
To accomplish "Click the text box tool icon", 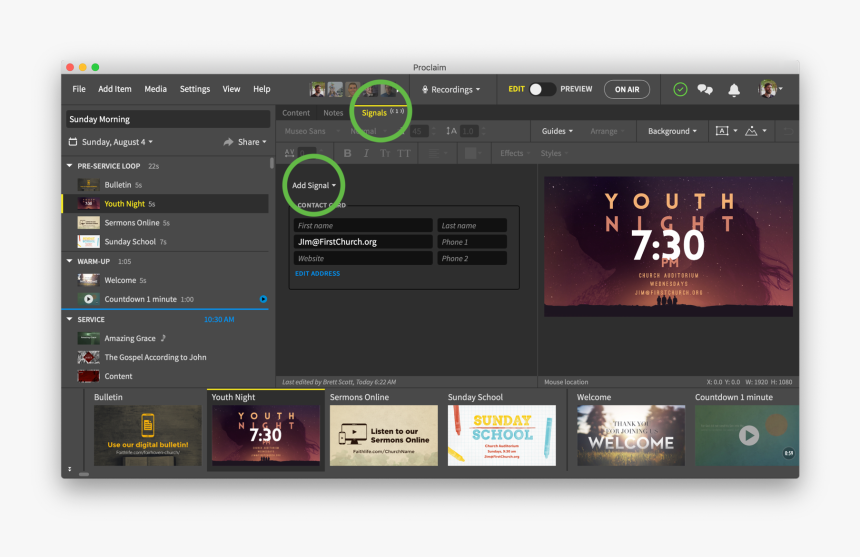I will (x=722, y=130).
